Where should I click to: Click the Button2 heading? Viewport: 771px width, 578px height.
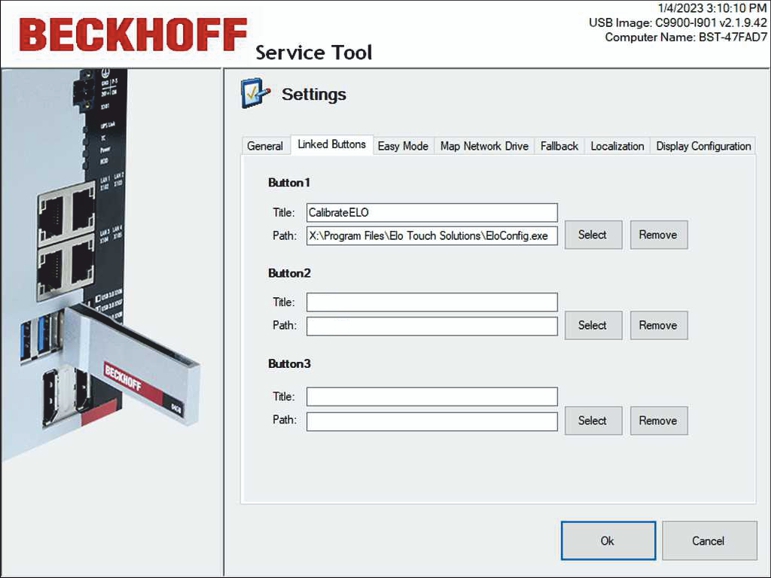289,273
